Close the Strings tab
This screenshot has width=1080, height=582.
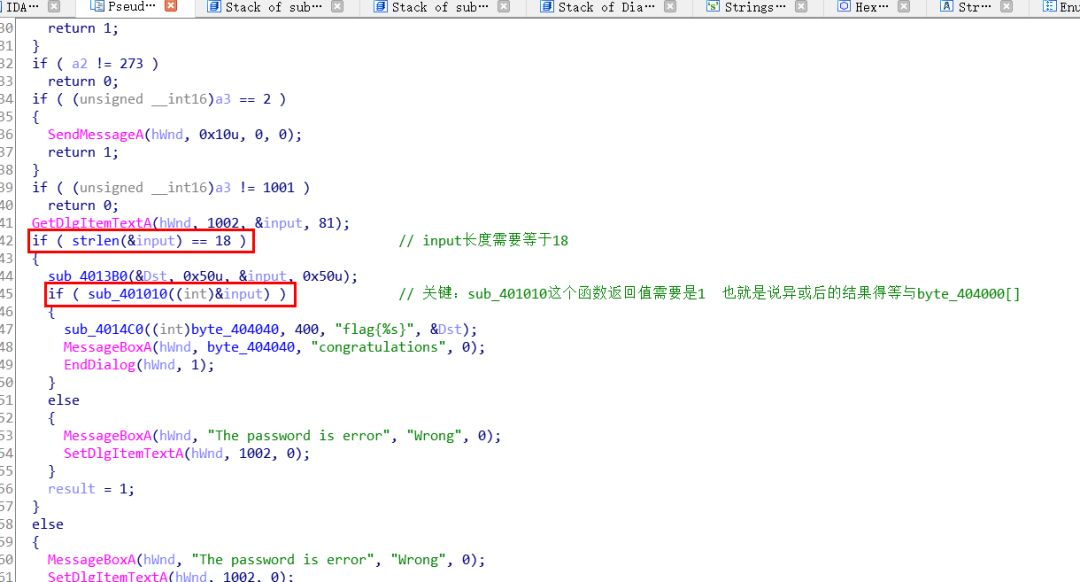click(x=800, y=6)
